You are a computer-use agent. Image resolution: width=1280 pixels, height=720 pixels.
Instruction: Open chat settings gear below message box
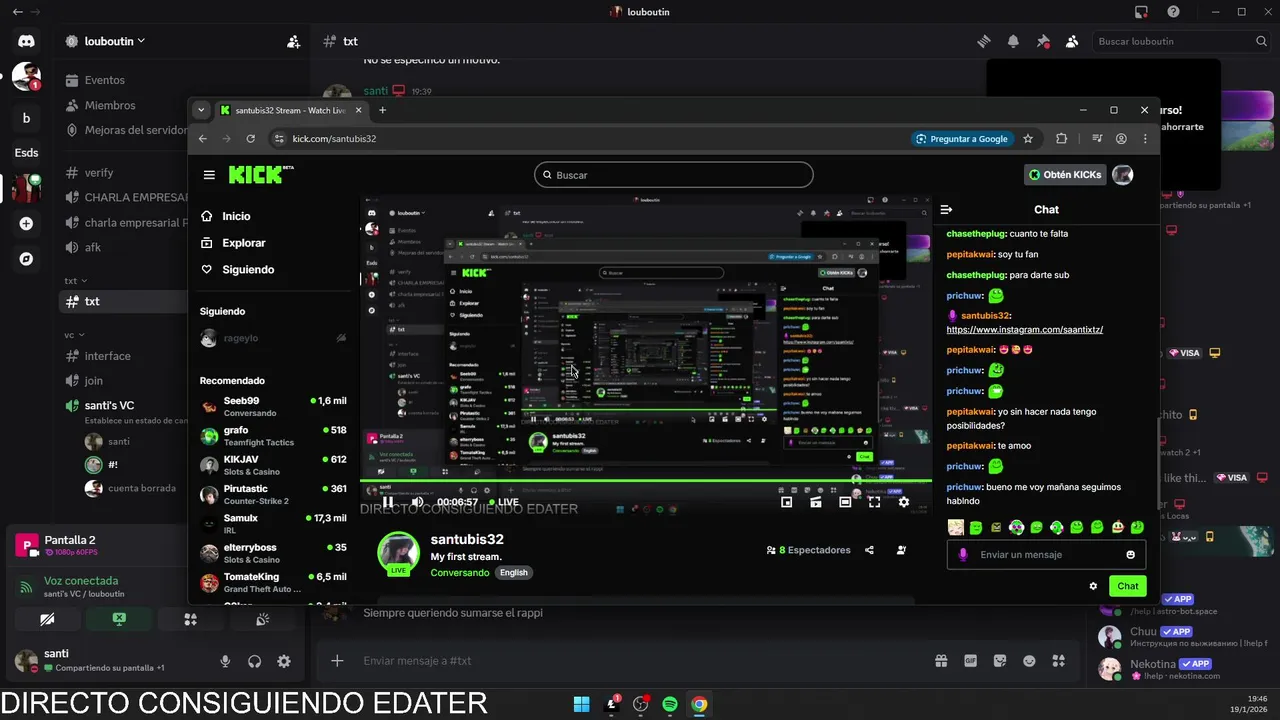coord(1093,586)
